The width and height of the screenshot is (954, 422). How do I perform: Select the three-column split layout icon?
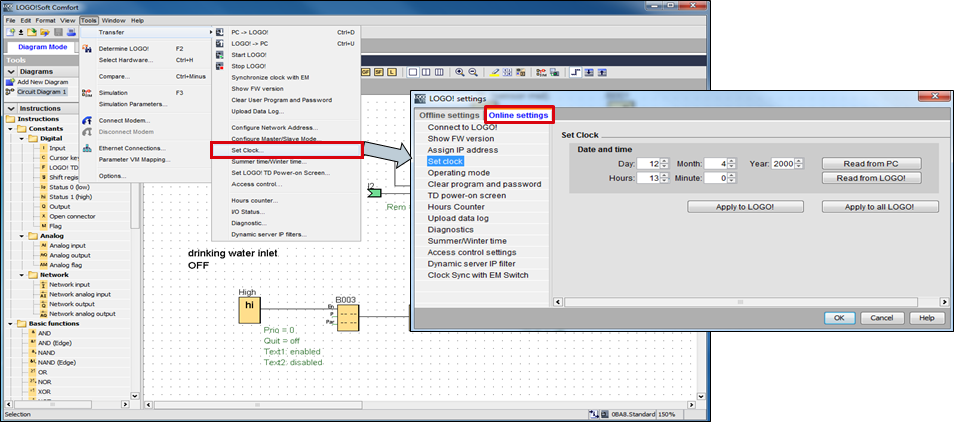pyautogui.click(x=439, y=72)
